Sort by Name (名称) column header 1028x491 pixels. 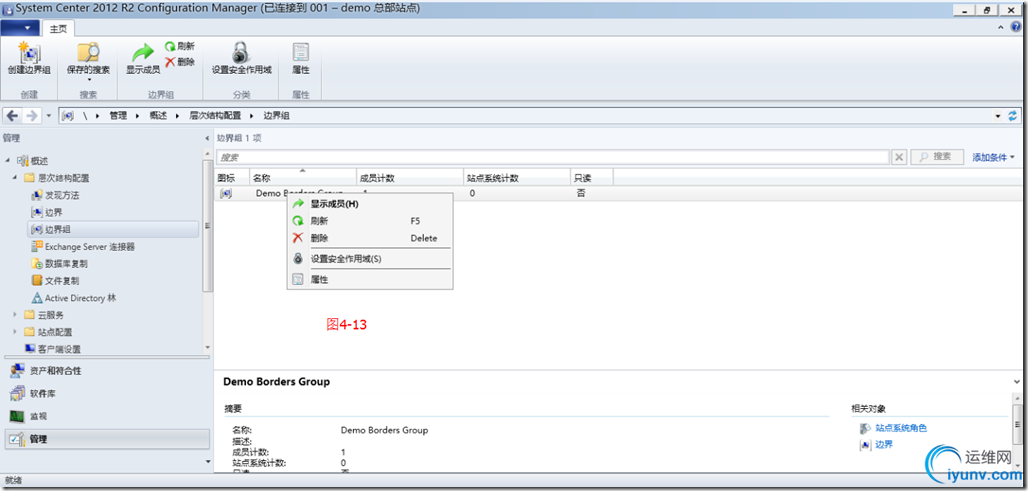point(302,178)
